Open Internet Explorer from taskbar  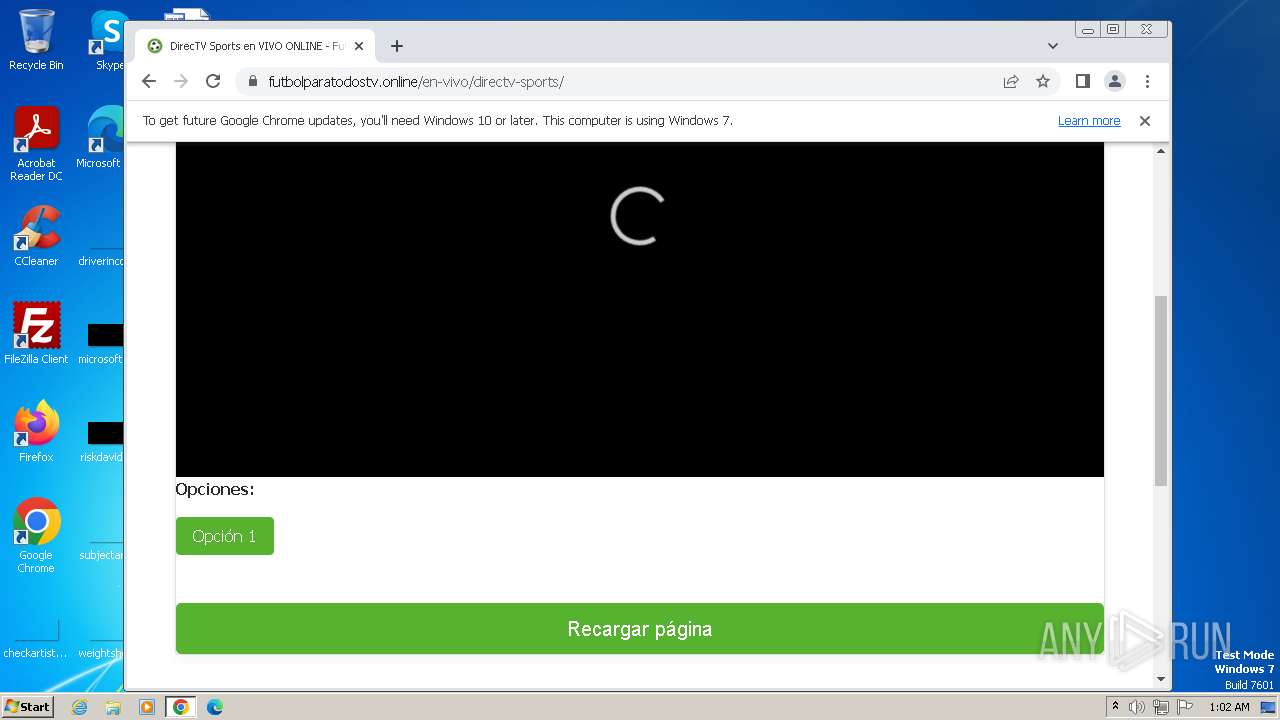click(80, 707)
